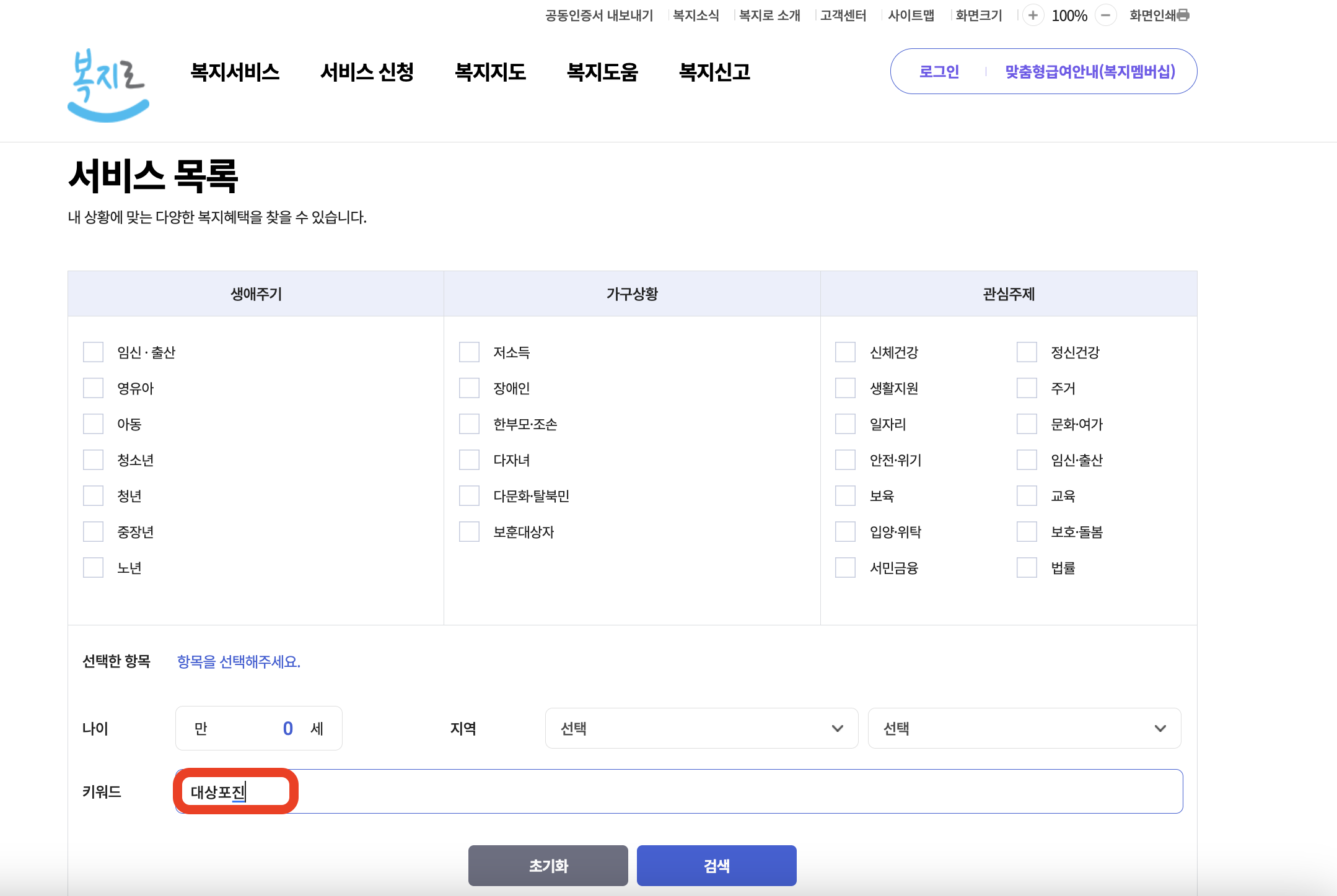Open the second 지역 selection dropdown
Viewport: 1337px width, 896px height.
click(1025, 728)
